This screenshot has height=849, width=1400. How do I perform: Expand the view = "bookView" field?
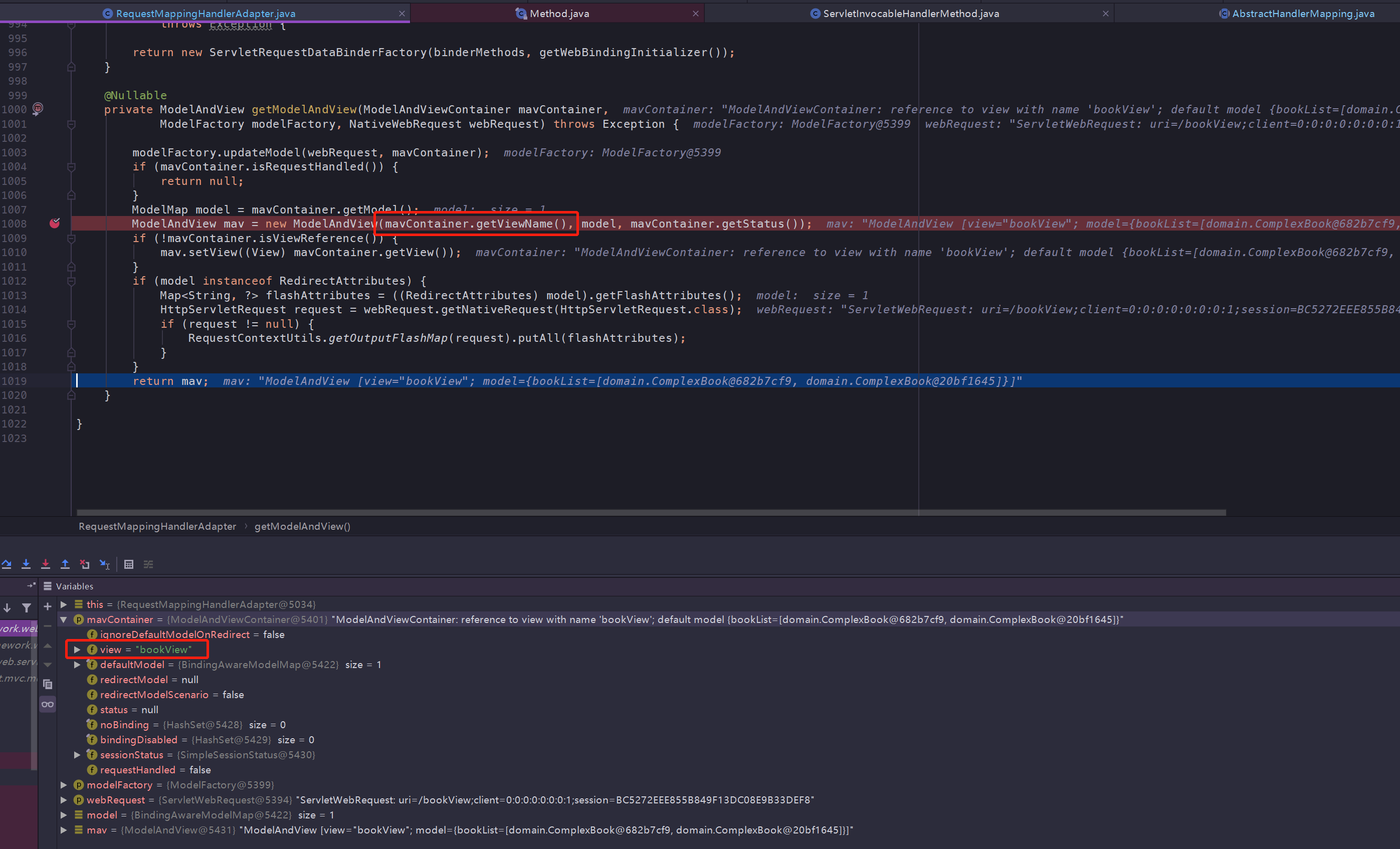(77, 650)
